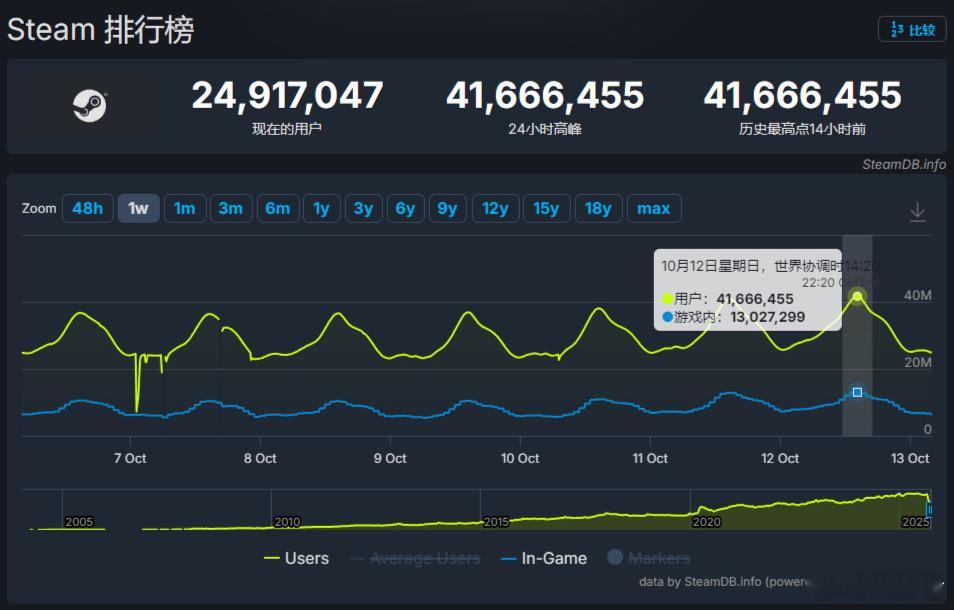Click the data by SteamDB.info footer text

tap(724, 581)
